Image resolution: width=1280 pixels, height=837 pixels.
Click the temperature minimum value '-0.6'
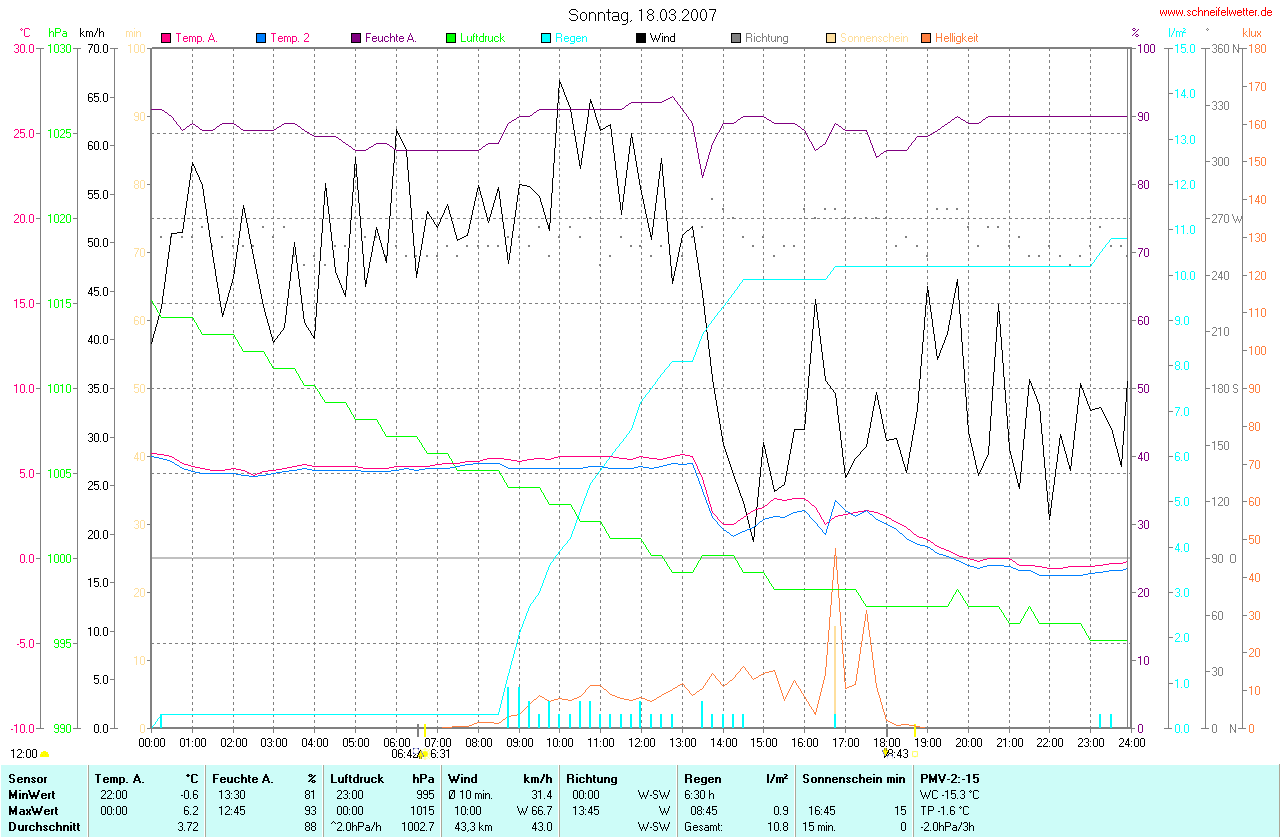(190, 794)
